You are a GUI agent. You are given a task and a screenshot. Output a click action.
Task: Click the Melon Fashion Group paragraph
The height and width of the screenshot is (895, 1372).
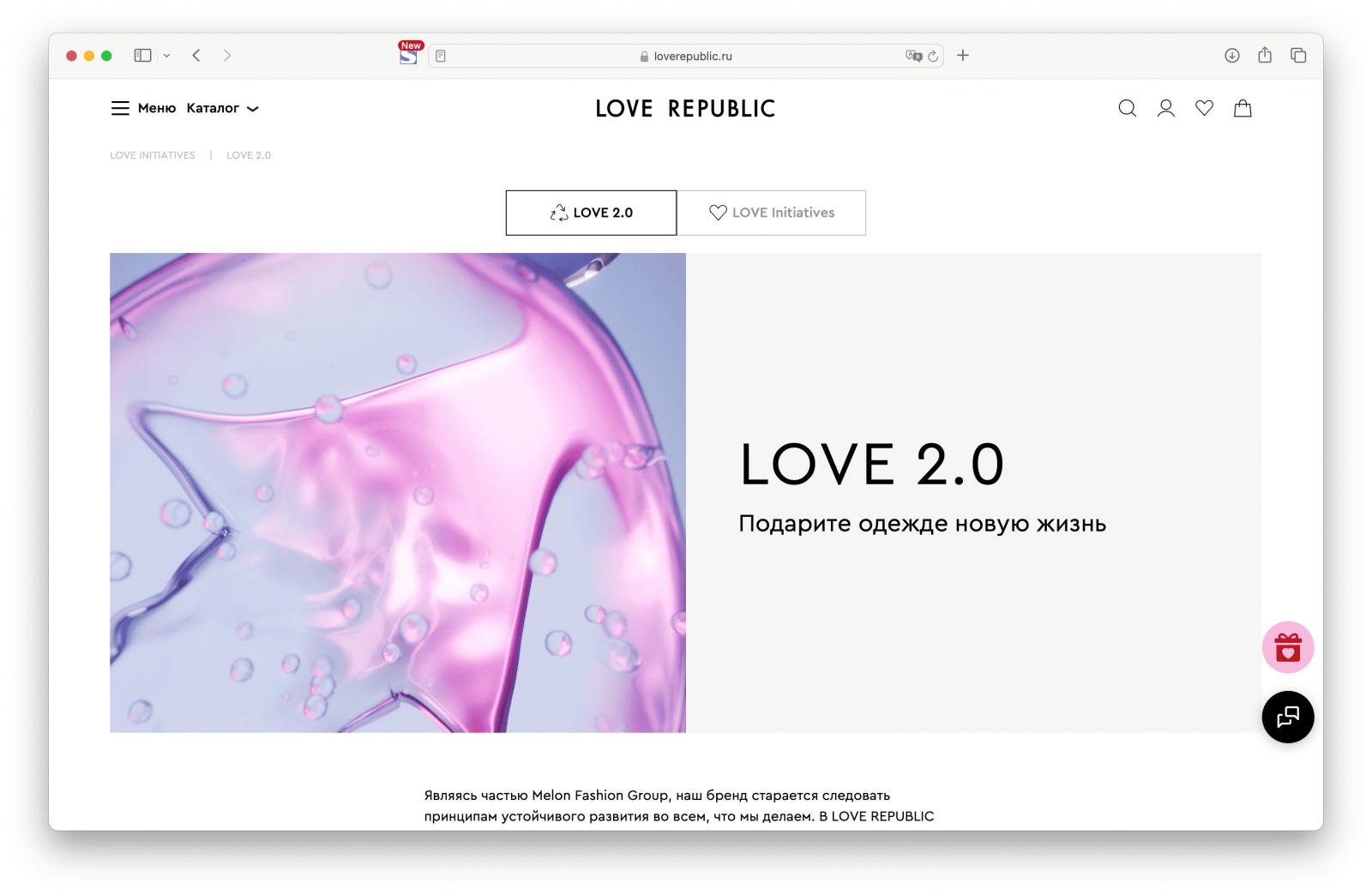pos(679,806)
